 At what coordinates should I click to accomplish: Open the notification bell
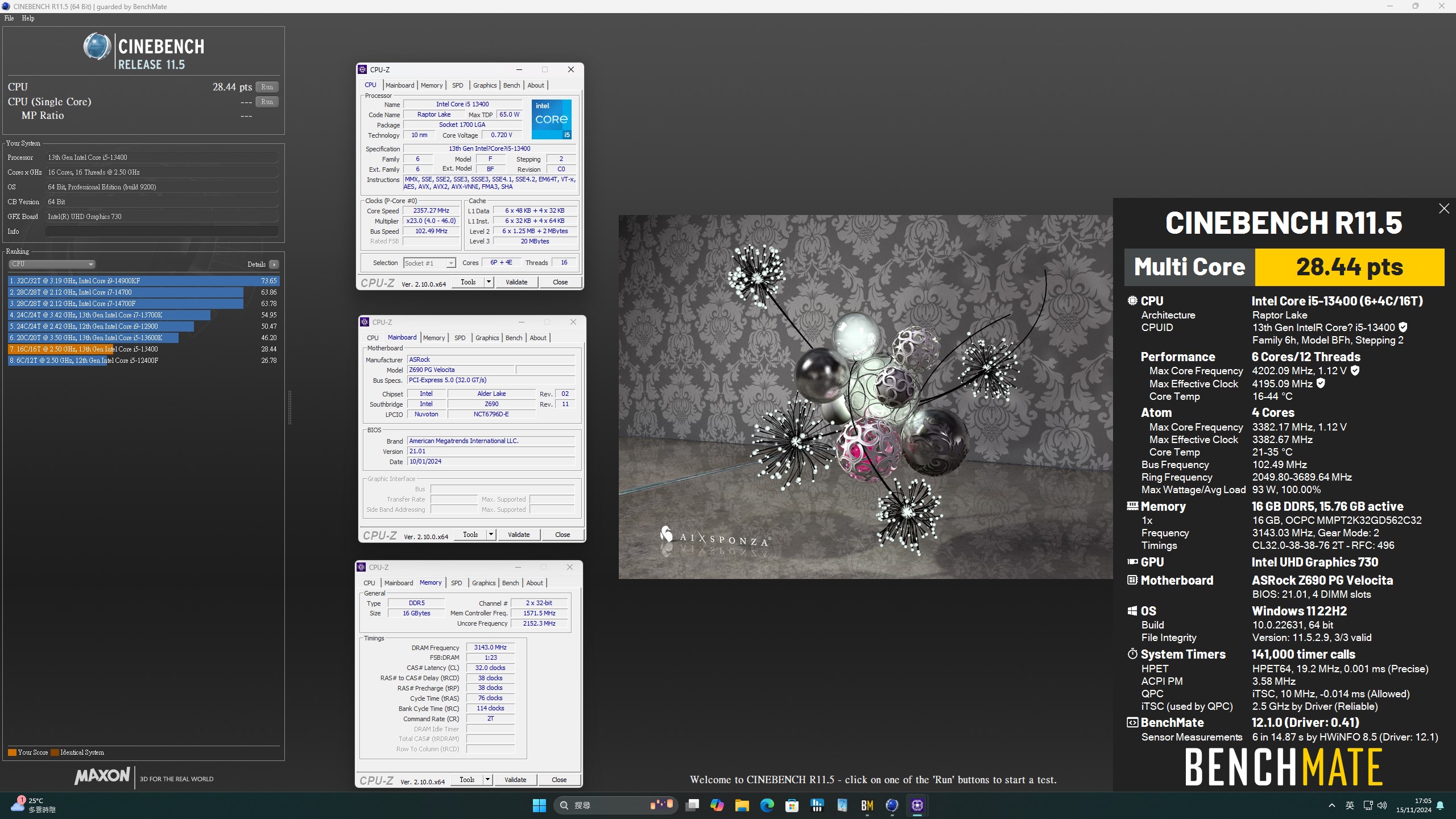[x=1440, y=805]
